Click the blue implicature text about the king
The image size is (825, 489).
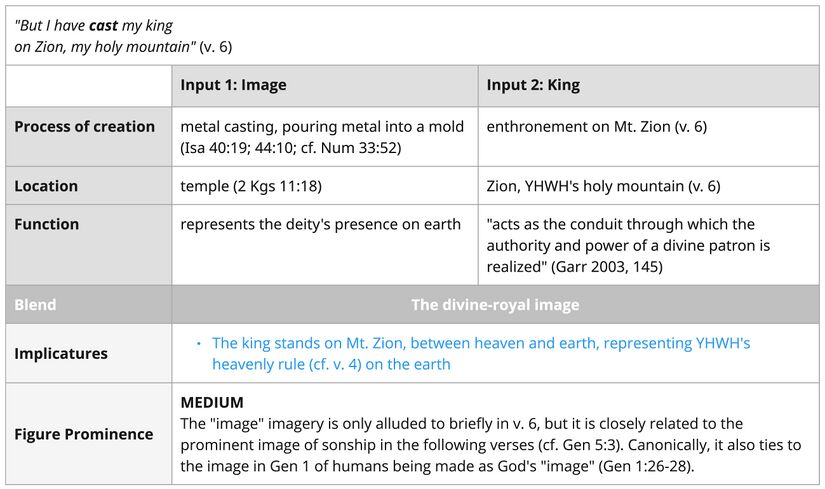[480, 353]
